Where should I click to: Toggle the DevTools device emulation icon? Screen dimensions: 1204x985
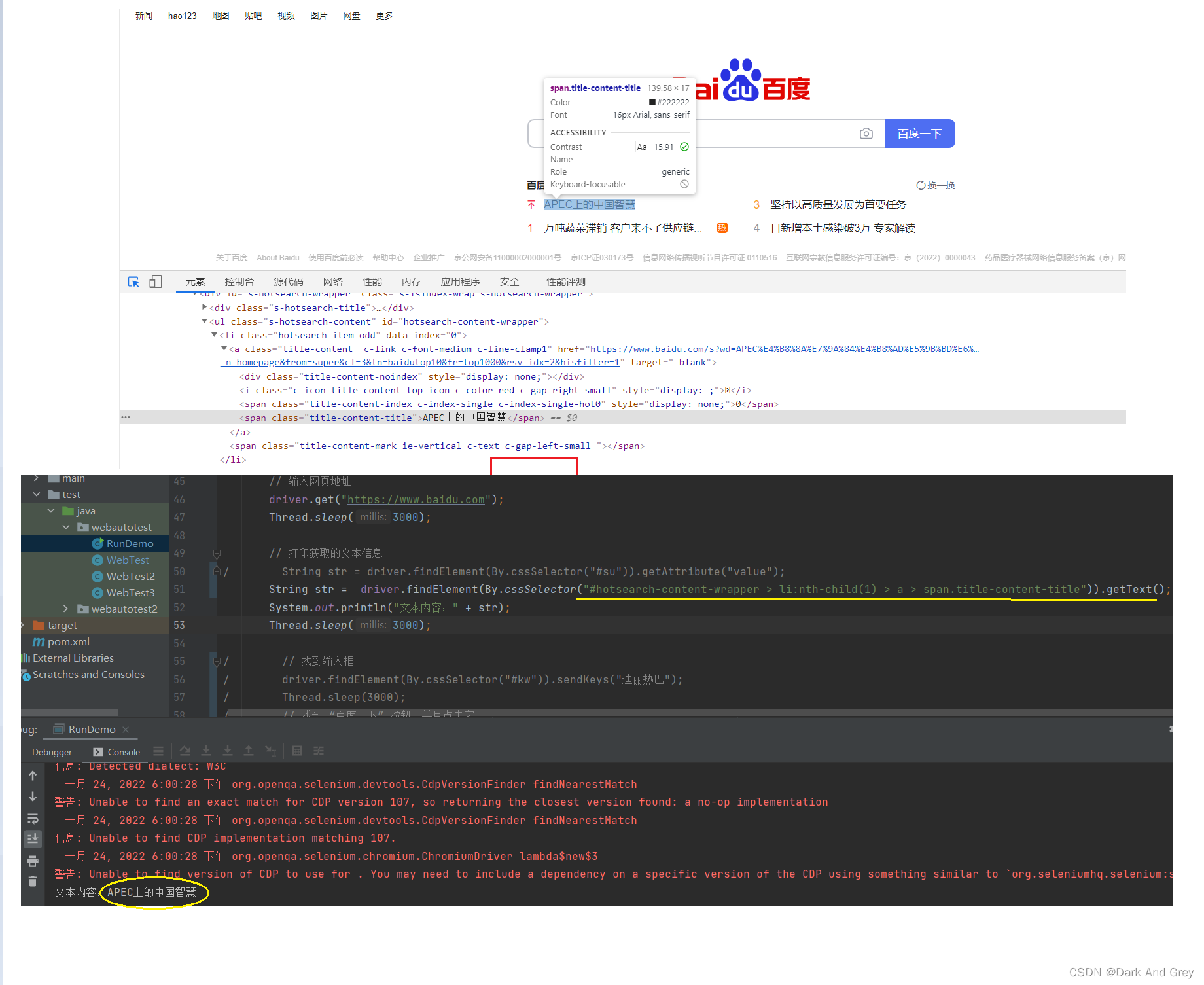[156, 282]
